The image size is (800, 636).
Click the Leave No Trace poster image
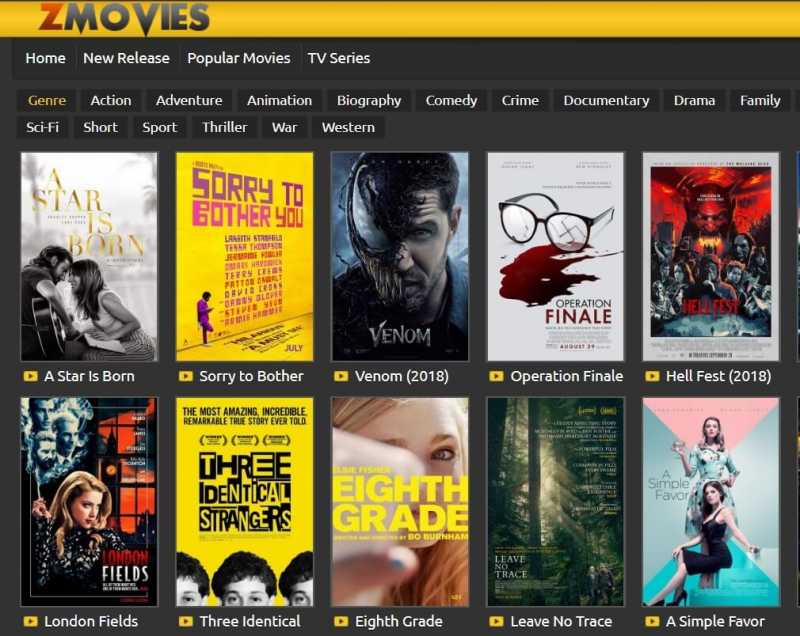click(554, 501)
